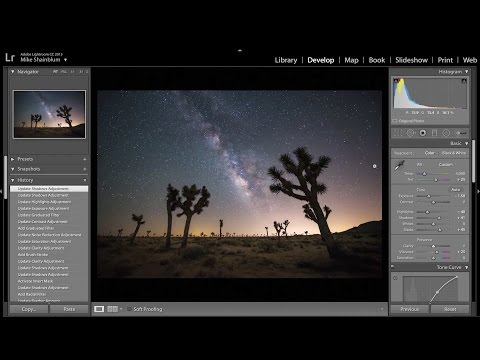Activate Tone Curve target adjustment tool

click(396, 278)
